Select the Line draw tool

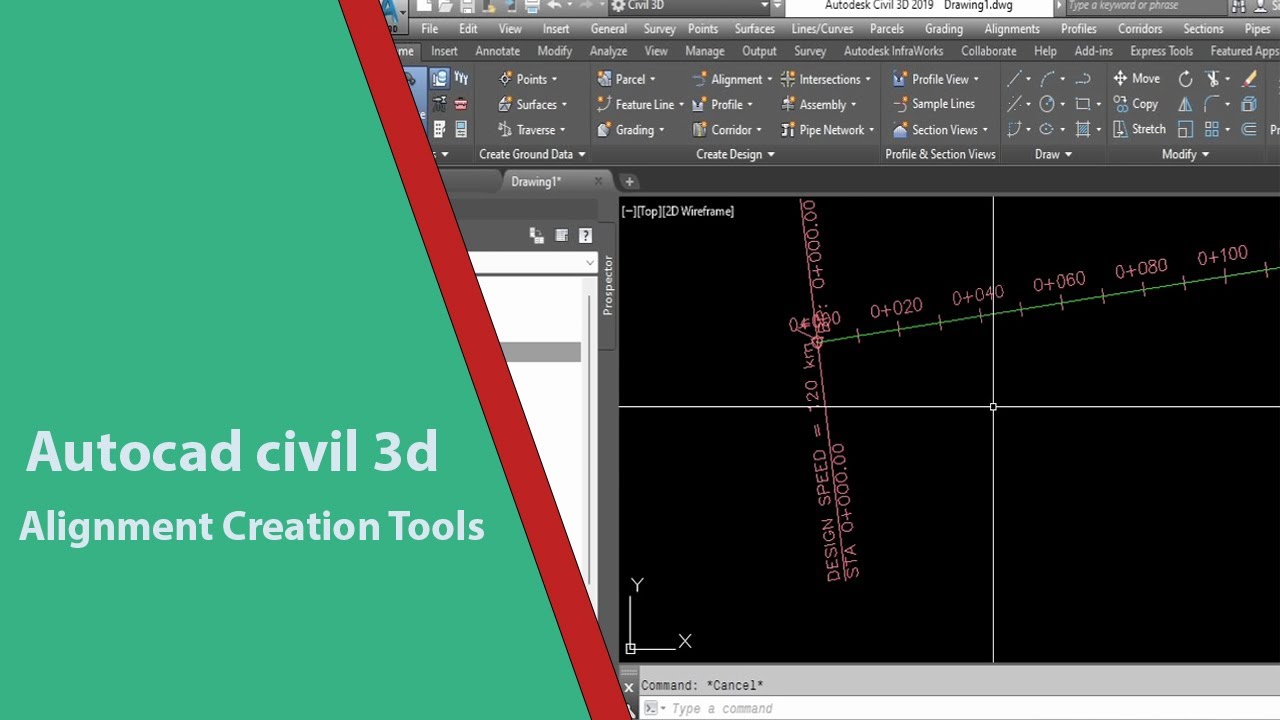(1014, 78)
